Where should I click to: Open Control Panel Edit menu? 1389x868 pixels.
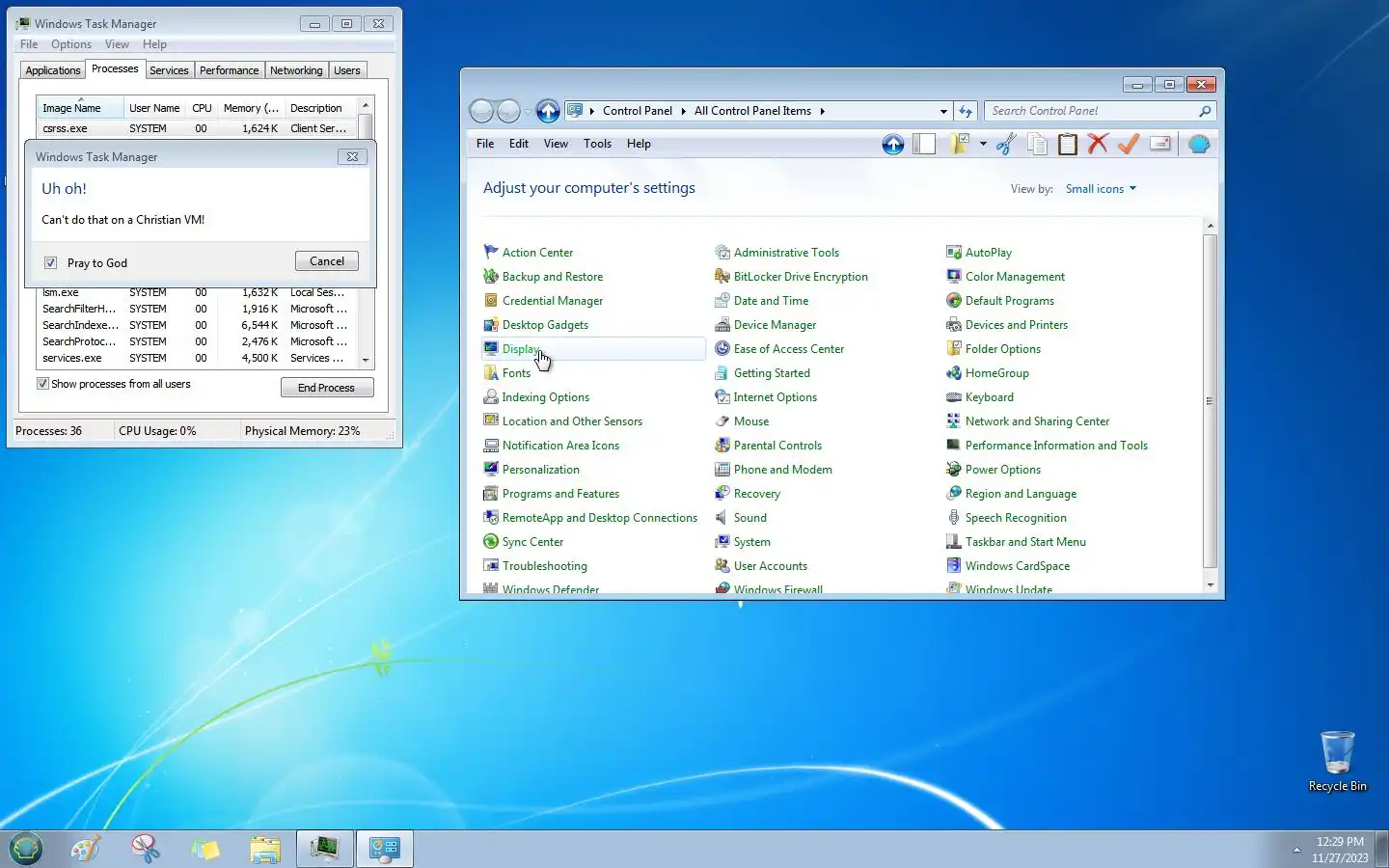click(x=519, y=144)
